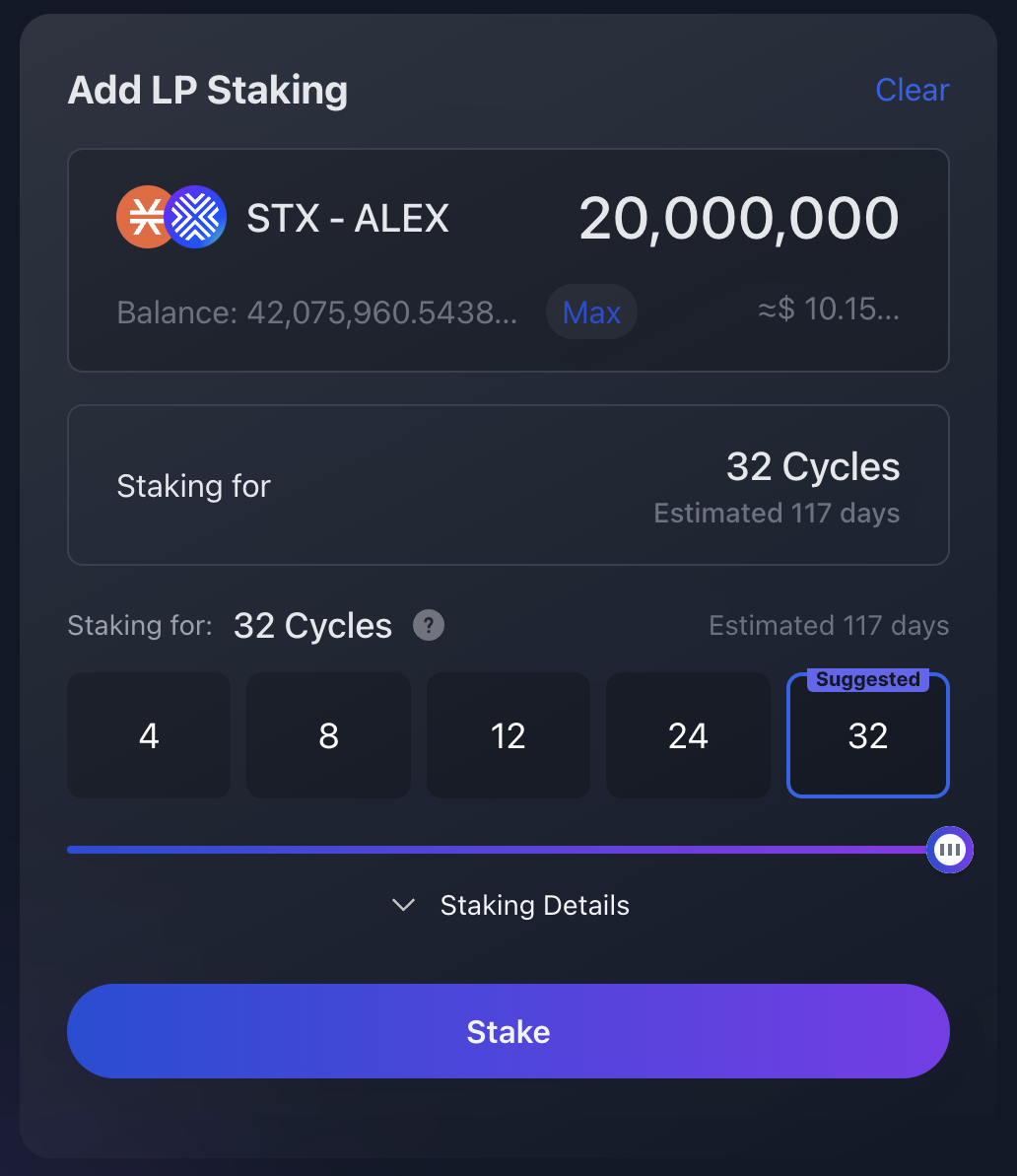This screenshot has width=1017, height=1176.
Task: Select the 4 cycles option
Action: (x=149, y=735)
